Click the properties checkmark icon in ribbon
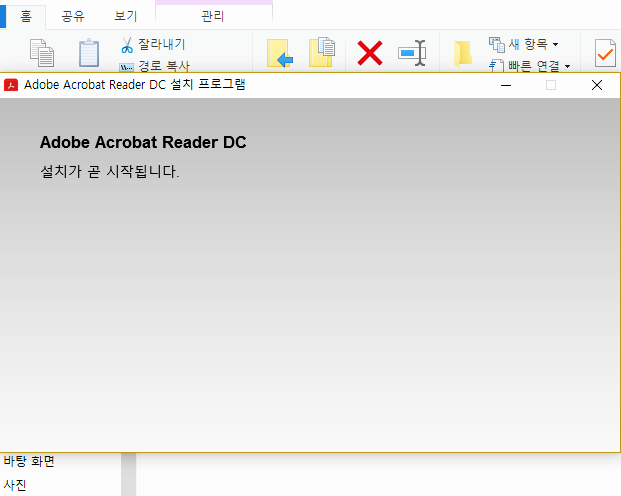 pyautogui.click(x=605, y=53)
